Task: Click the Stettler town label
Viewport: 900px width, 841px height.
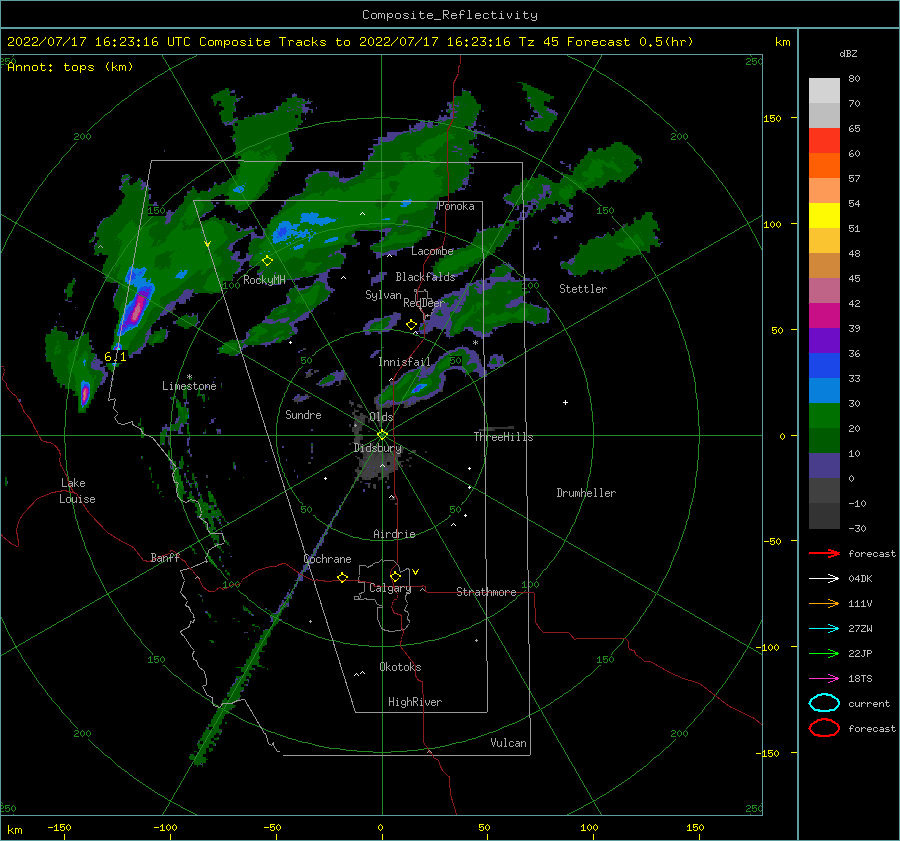Action: 583,289
